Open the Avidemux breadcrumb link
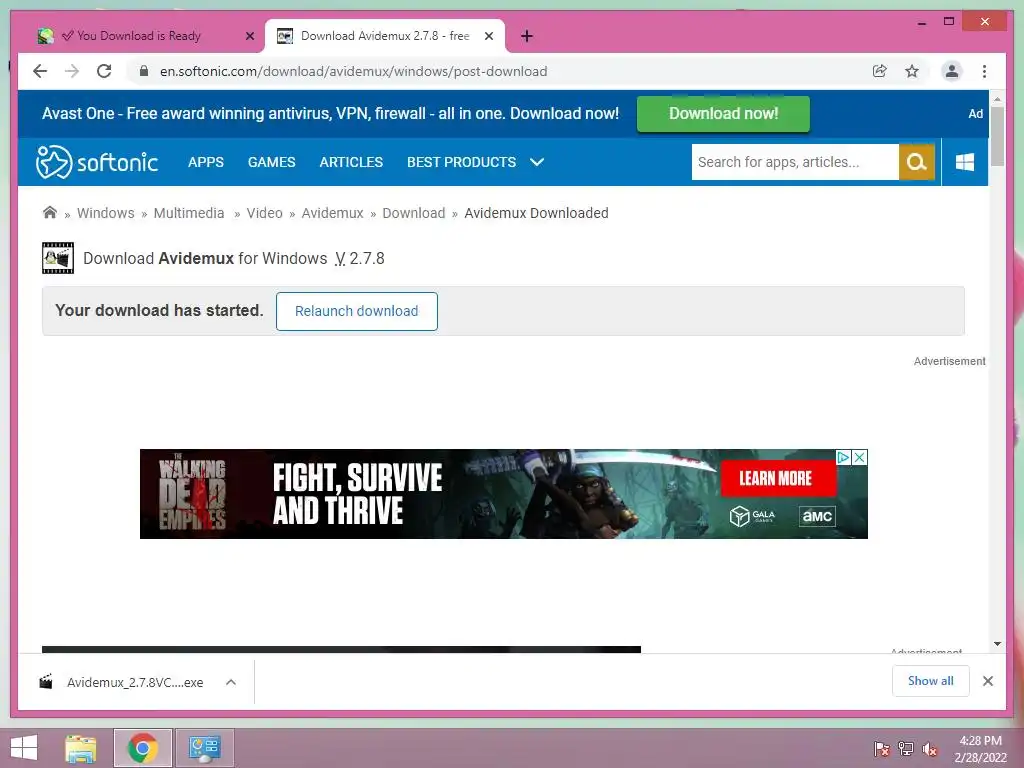The image size is (1024, 768). pyautogui.click(x=332, y=213)
